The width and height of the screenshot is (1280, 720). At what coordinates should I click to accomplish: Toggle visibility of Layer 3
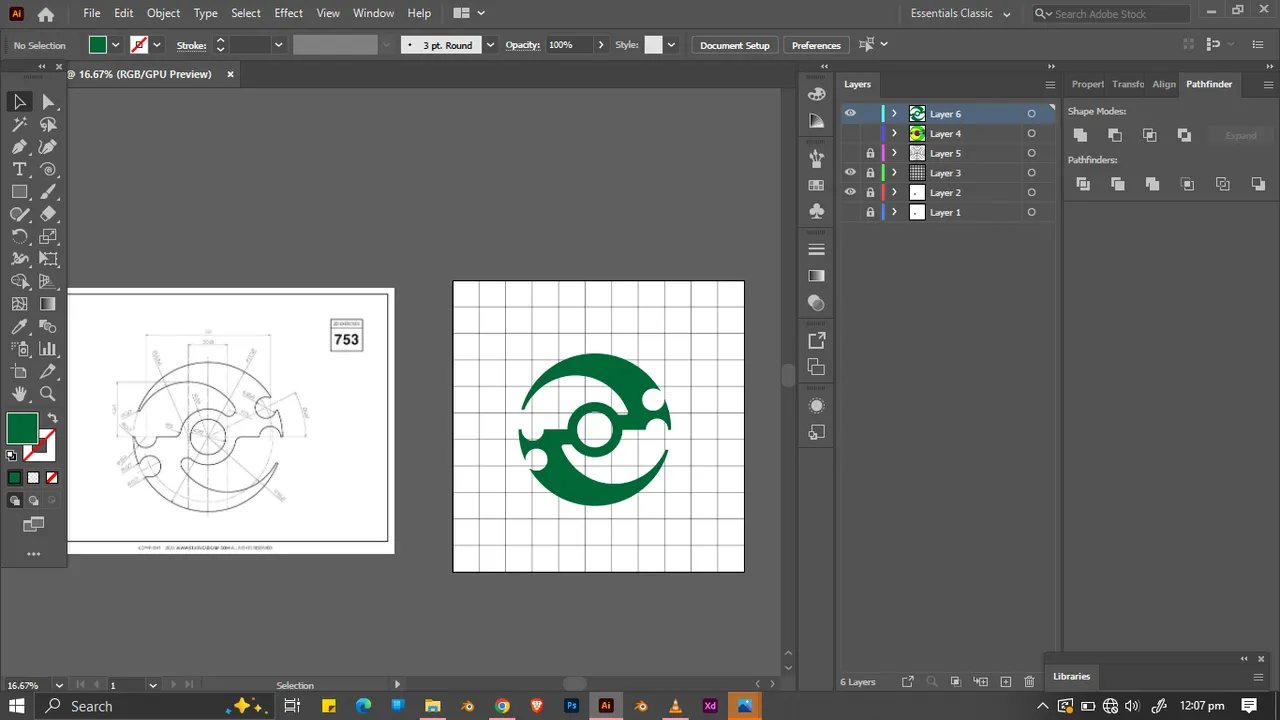click(x=850, y=173)
